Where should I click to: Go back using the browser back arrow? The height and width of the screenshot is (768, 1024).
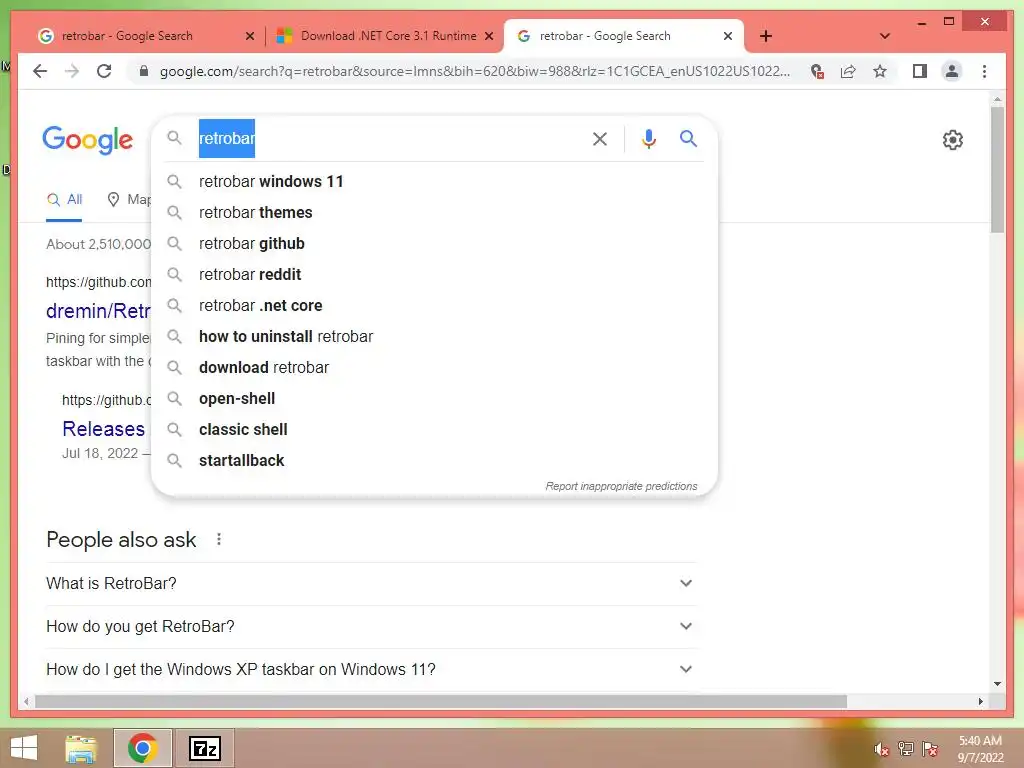[x=40, y=71]
